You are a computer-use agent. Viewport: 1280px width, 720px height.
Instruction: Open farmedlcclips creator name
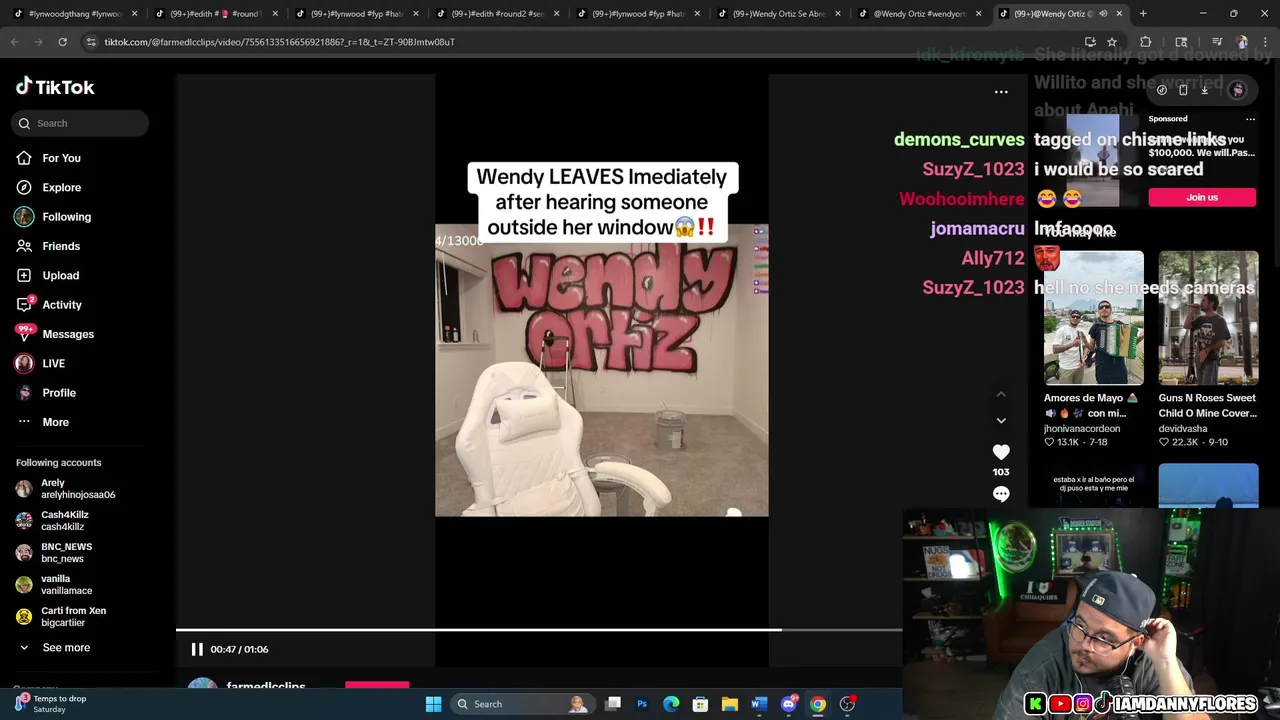point(266,687)
